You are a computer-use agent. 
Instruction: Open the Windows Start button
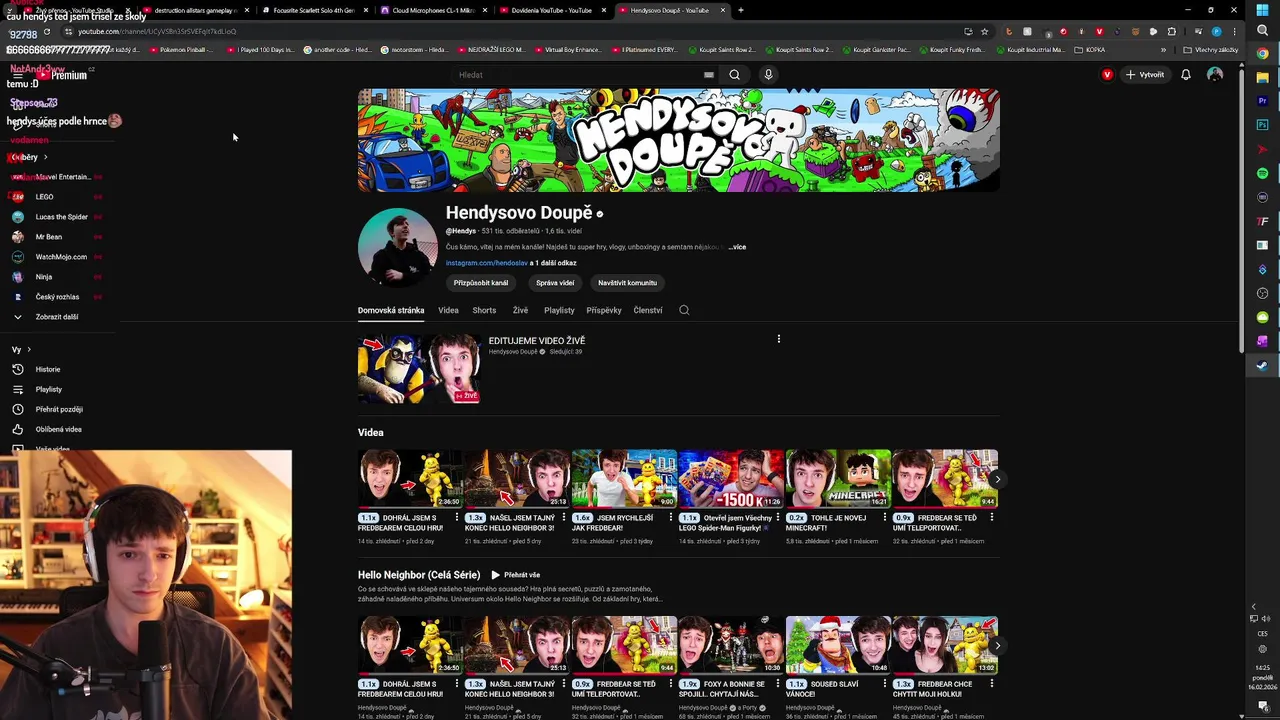pyautogui.click(x=1263, y=10)
